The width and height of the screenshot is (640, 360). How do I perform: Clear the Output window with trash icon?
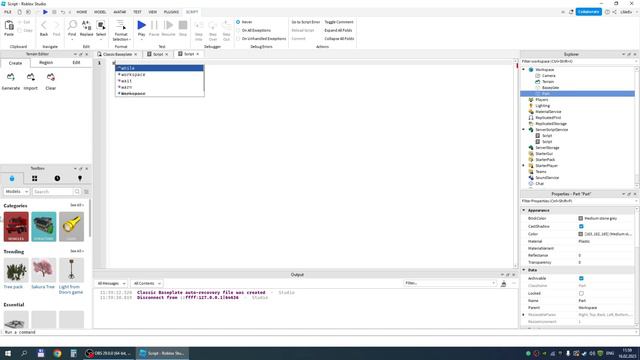(x=503, y=283)
